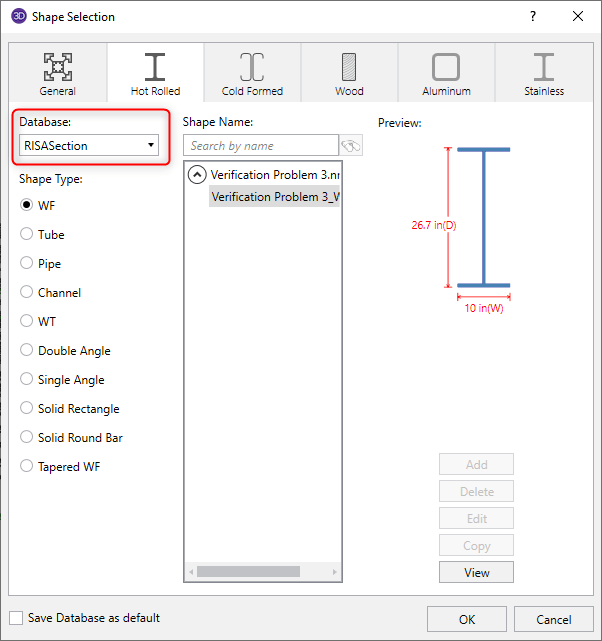Image resolution: width=602 pixels, height=641 pixels.
Task: Select Verification Problem 3_W shape entry
Action: pyautogui.click(x=275, y=197)
